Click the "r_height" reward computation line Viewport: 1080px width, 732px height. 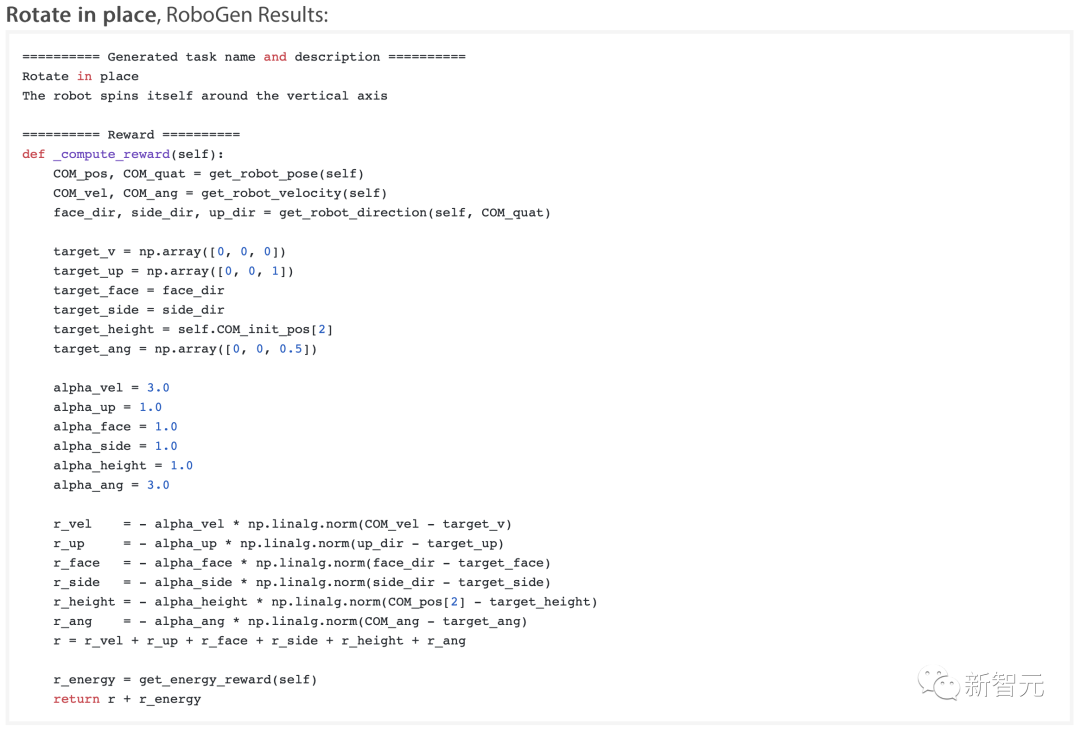(x=325, y=602)
